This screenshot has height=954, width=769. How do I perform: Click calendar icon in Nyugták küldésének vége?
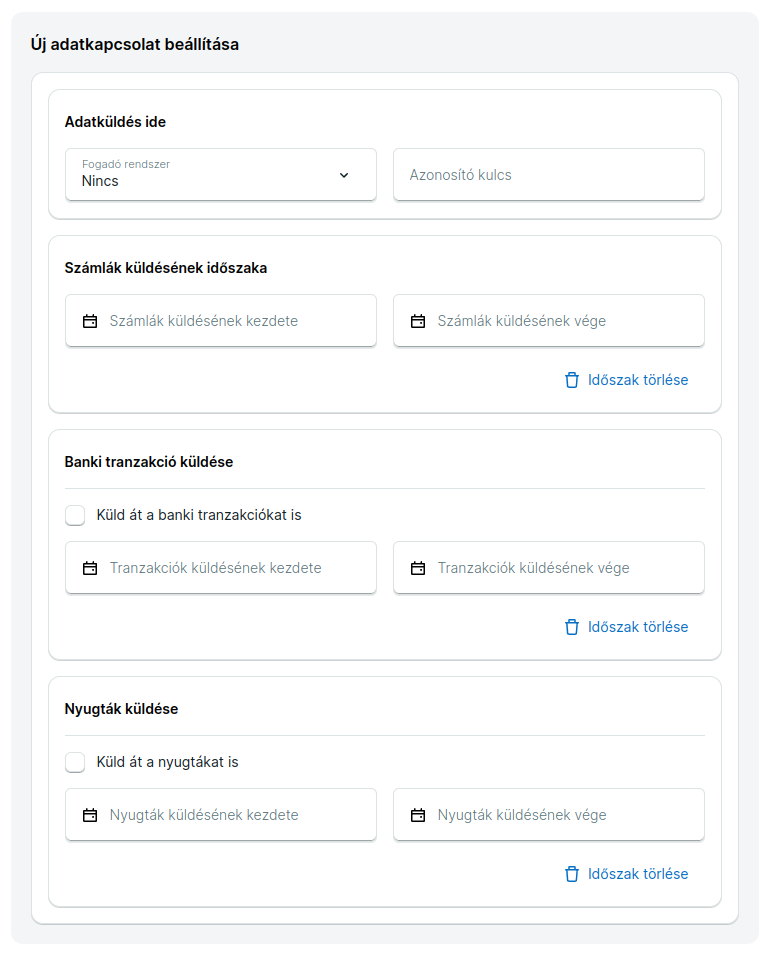[x=418, y=815]
